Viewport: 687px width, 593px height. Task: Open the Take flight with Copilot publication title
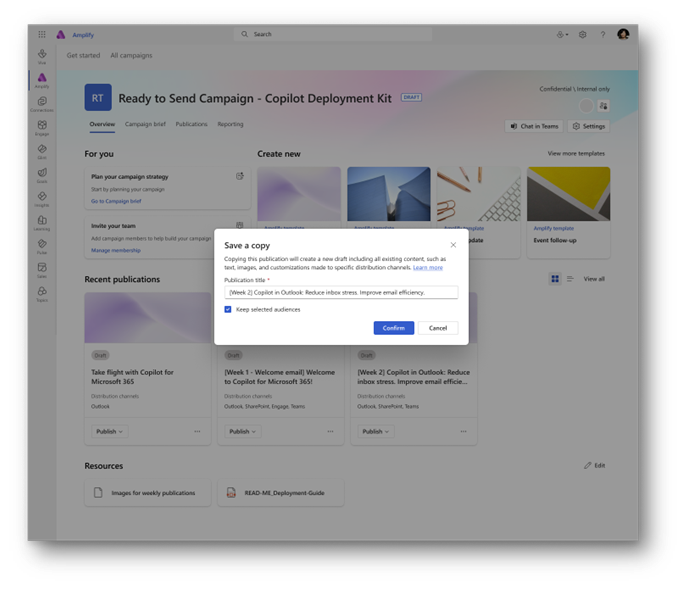point(132,377)
